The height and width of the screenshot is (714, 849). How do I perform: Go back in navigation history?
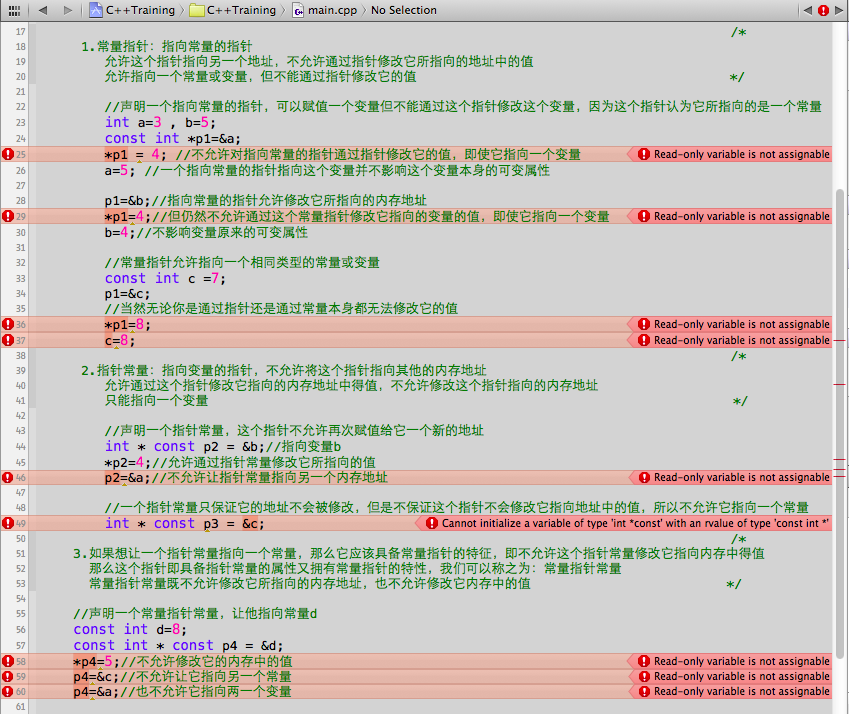click(43, 10)
